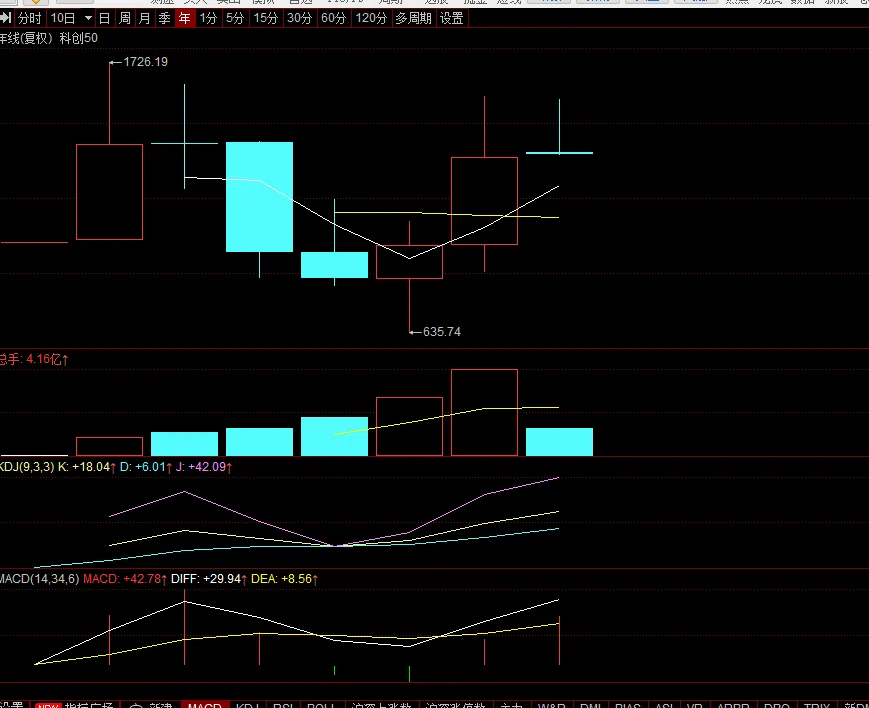Select the rightmost cyan doji candle
Screen dimensions: 869x708
[559, 152]
